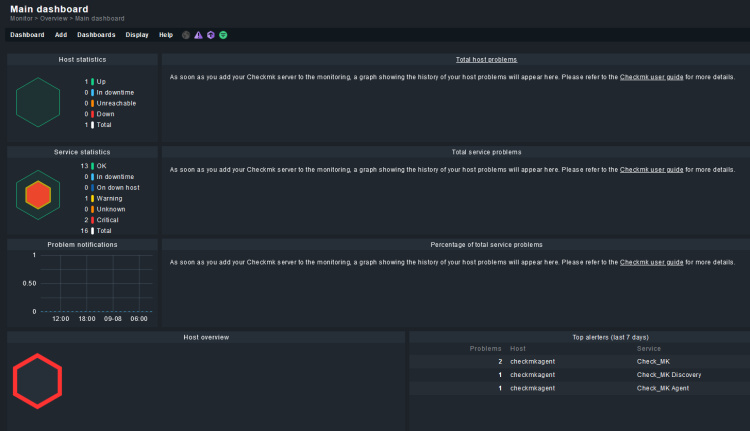
Task: Click In downtime in Service statistics
Action: (115, 177)
